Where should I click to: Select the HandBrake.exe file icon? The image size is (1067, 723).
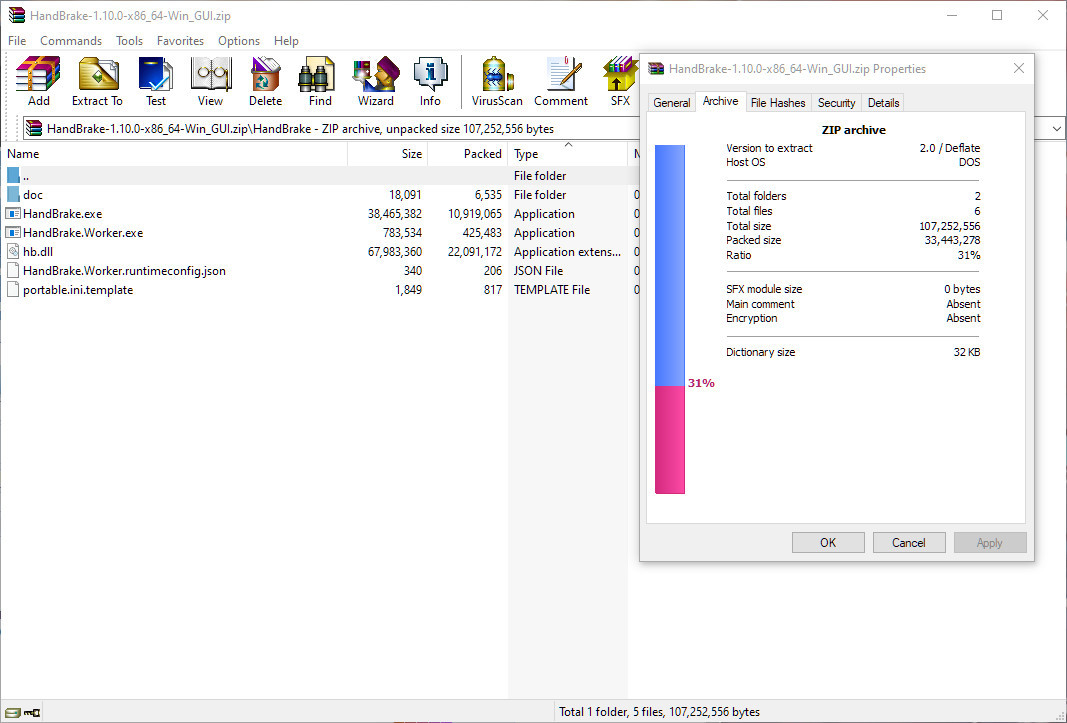pyautogui.click(x=13, y=214)
